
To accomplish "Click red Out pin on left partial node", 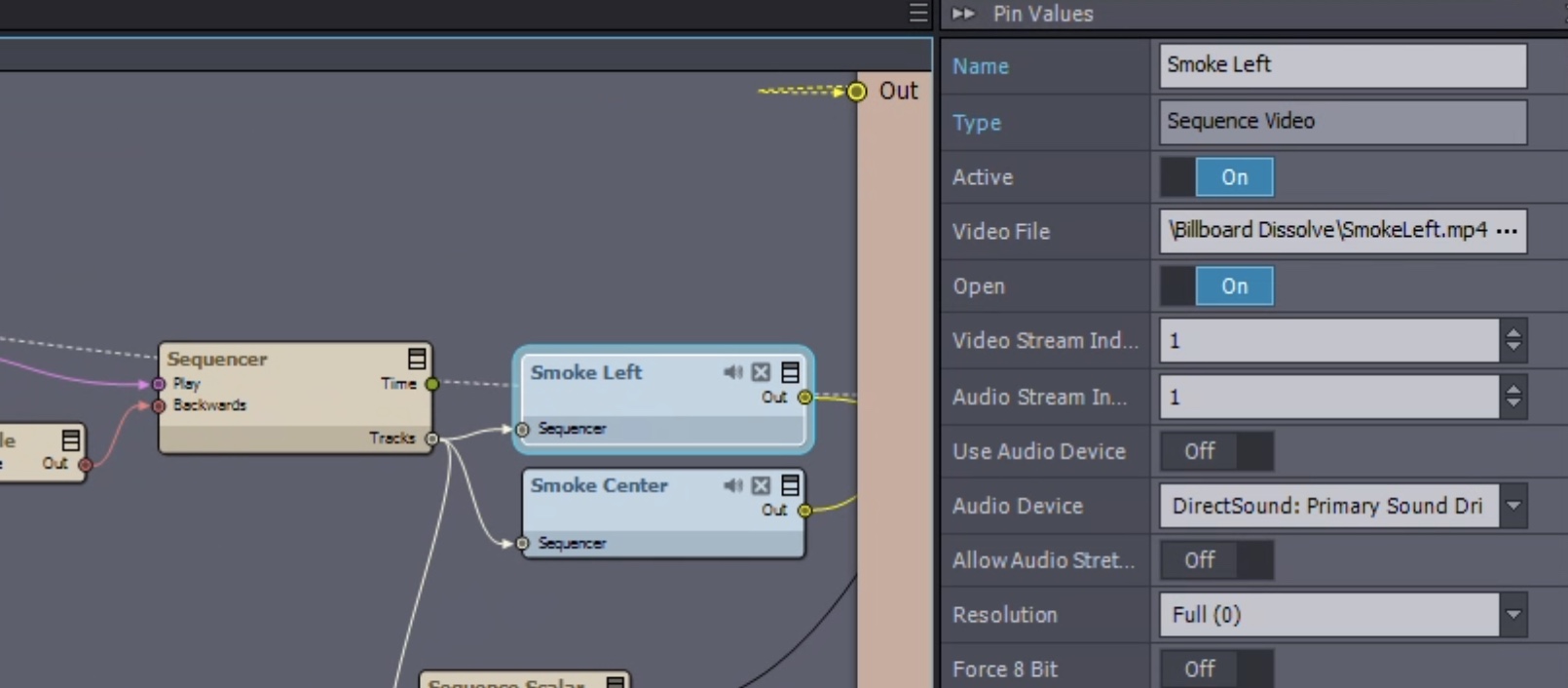I will click(85, 464).
